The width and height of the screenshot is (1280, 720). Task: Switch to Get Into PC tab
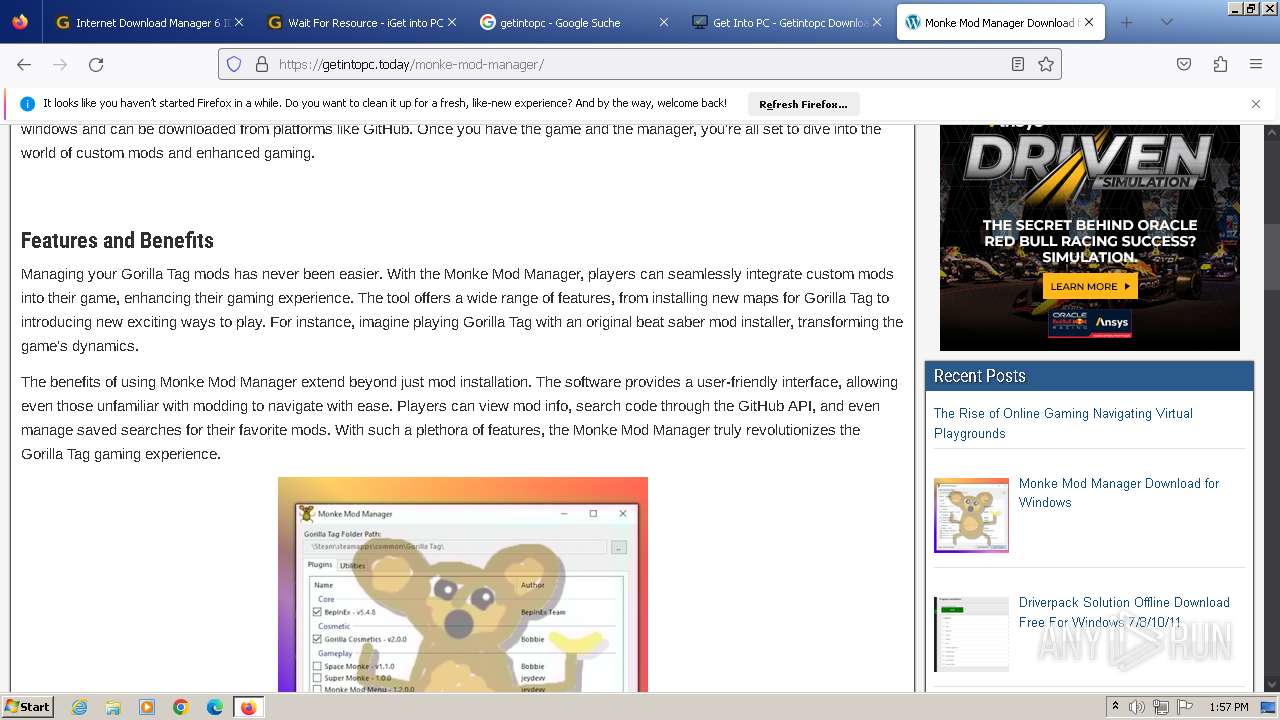(786, 22)
